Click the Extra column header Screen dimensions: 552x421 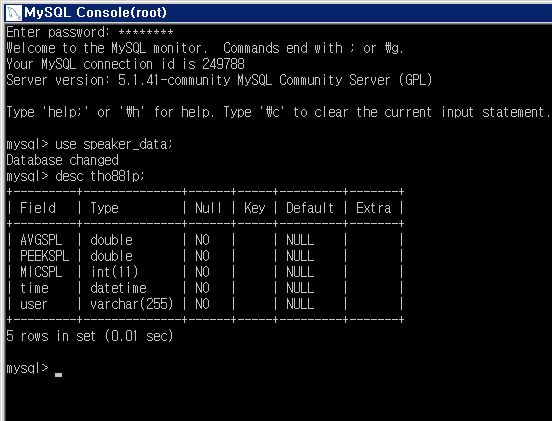pyautogui.click(x=373, y=208)
